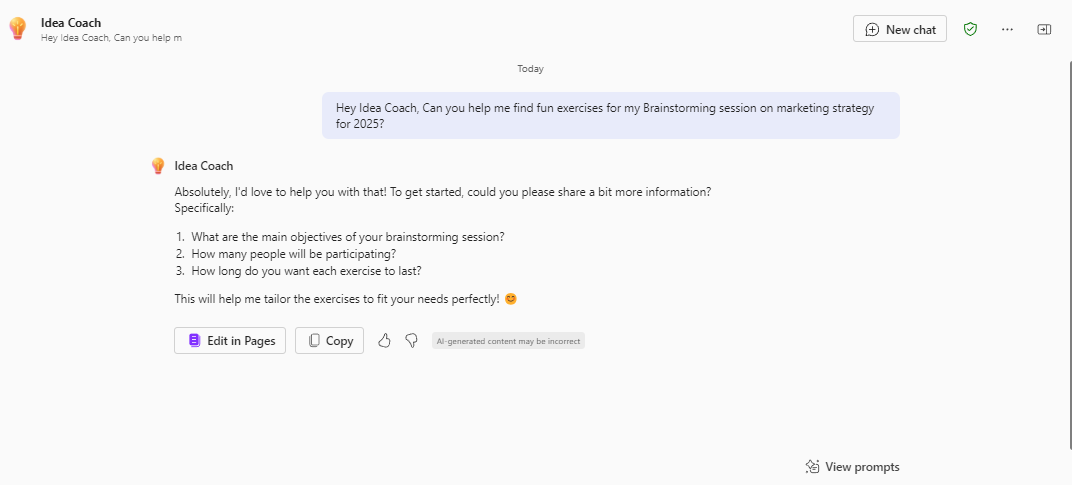Copy the Idea Coach response

click(x=329, y=341)
